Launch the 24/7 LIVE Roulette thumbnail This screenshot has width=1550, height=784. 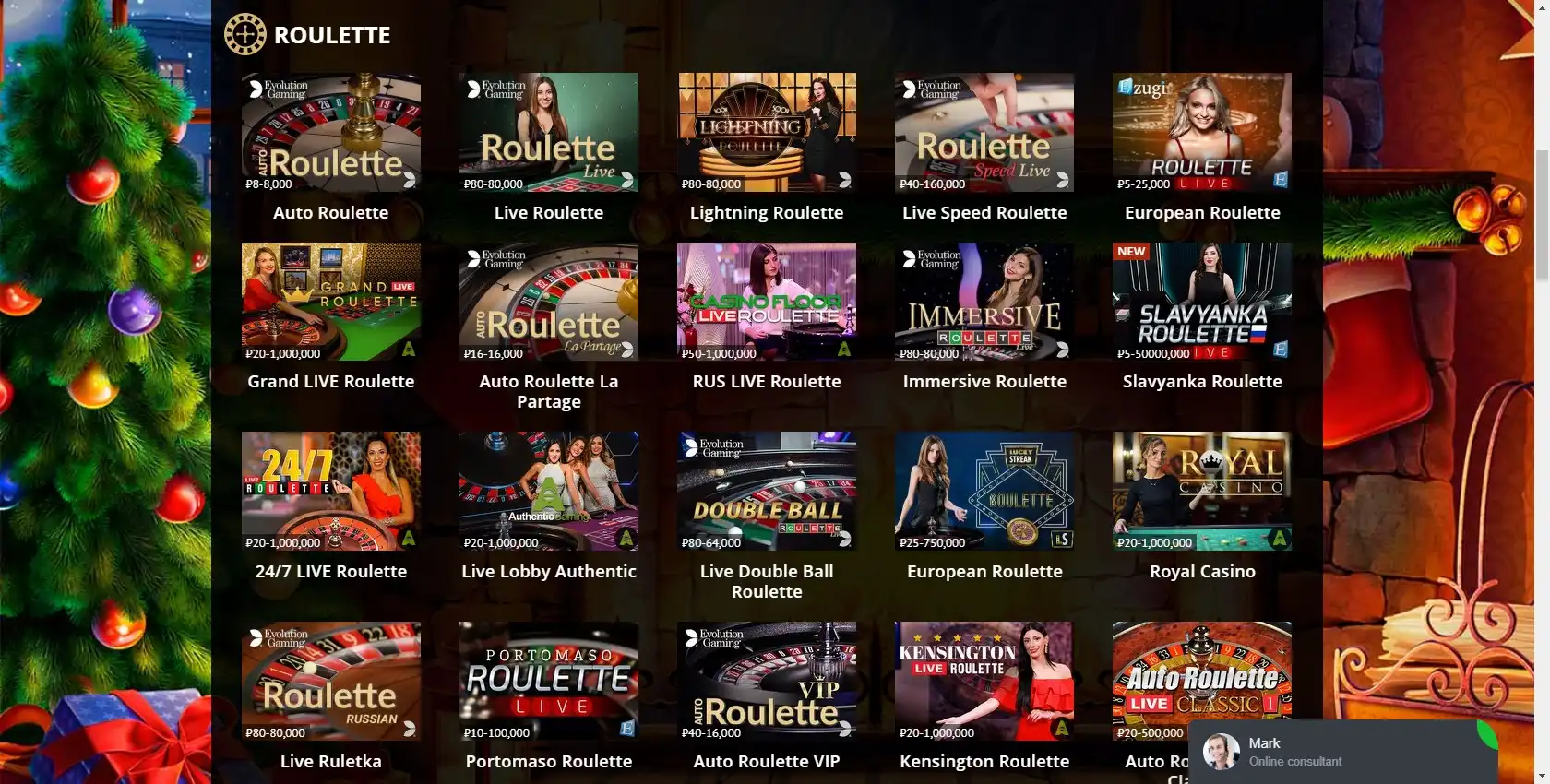(x=331, y=491)
